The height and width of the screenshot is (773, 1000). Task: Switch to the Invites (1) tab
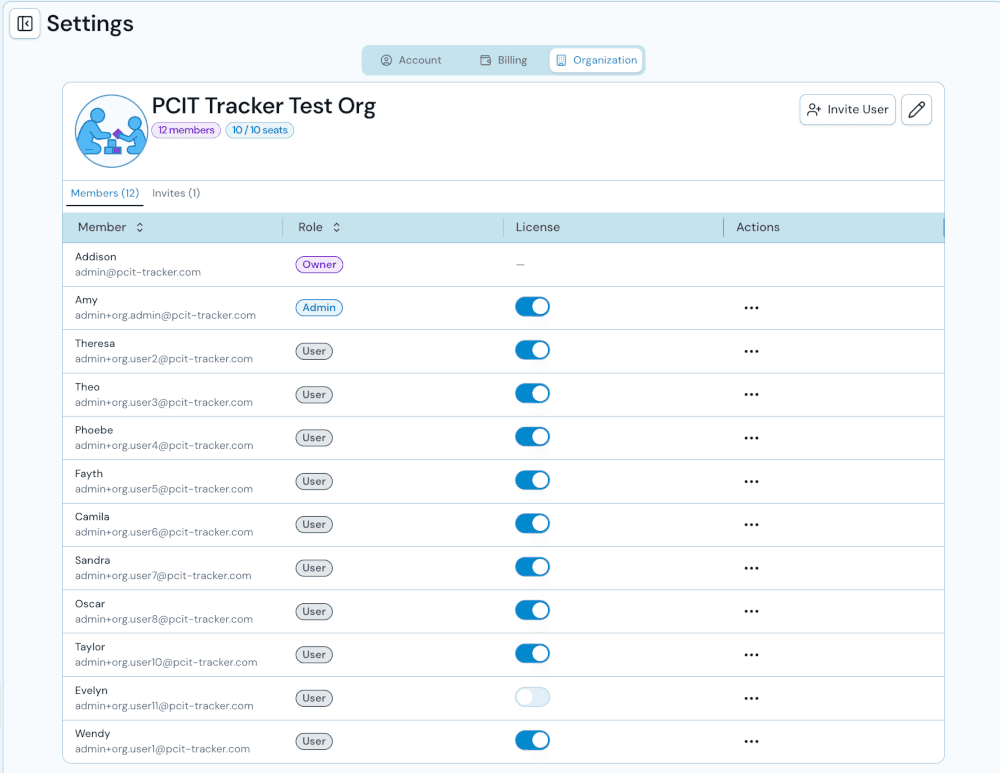[x=175, y=192]
